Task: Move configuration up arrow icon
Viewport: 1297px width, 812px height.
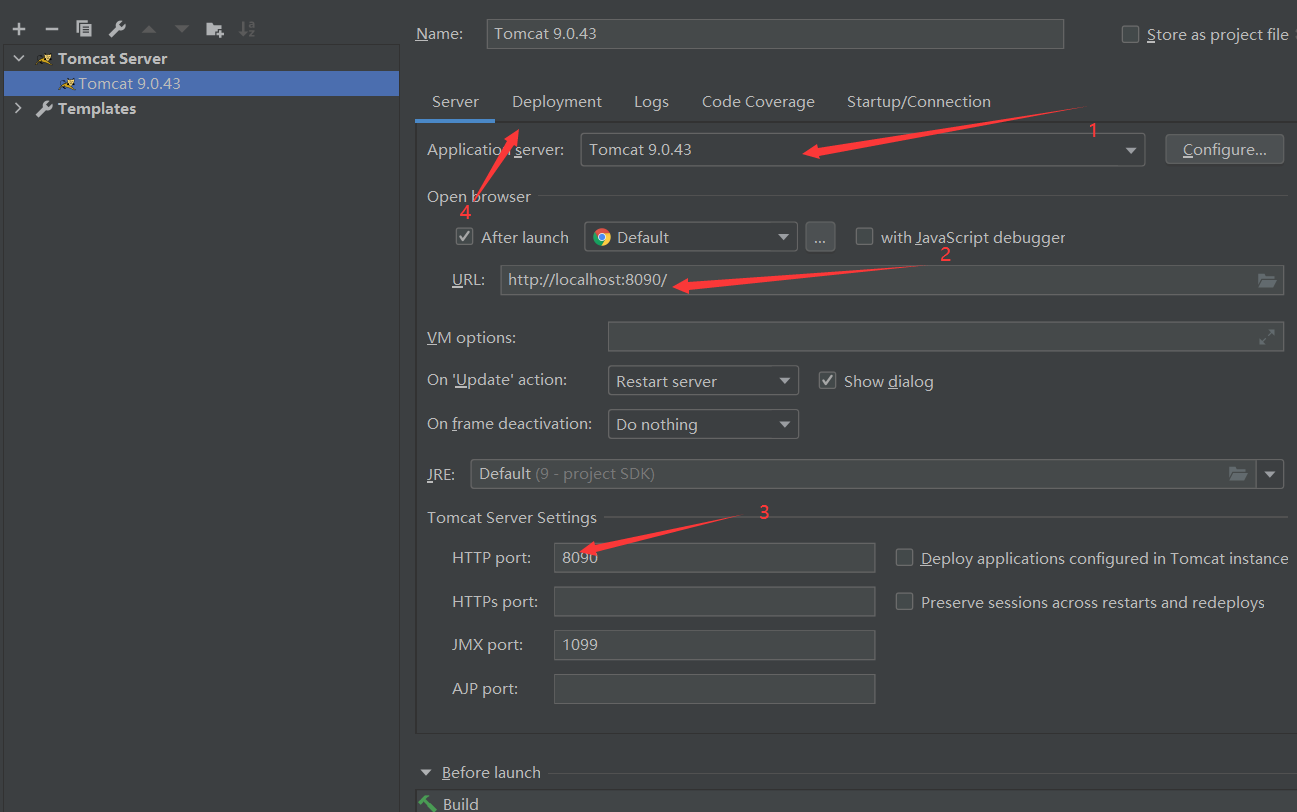Action: pyautogui.click(x=149, y=29)
